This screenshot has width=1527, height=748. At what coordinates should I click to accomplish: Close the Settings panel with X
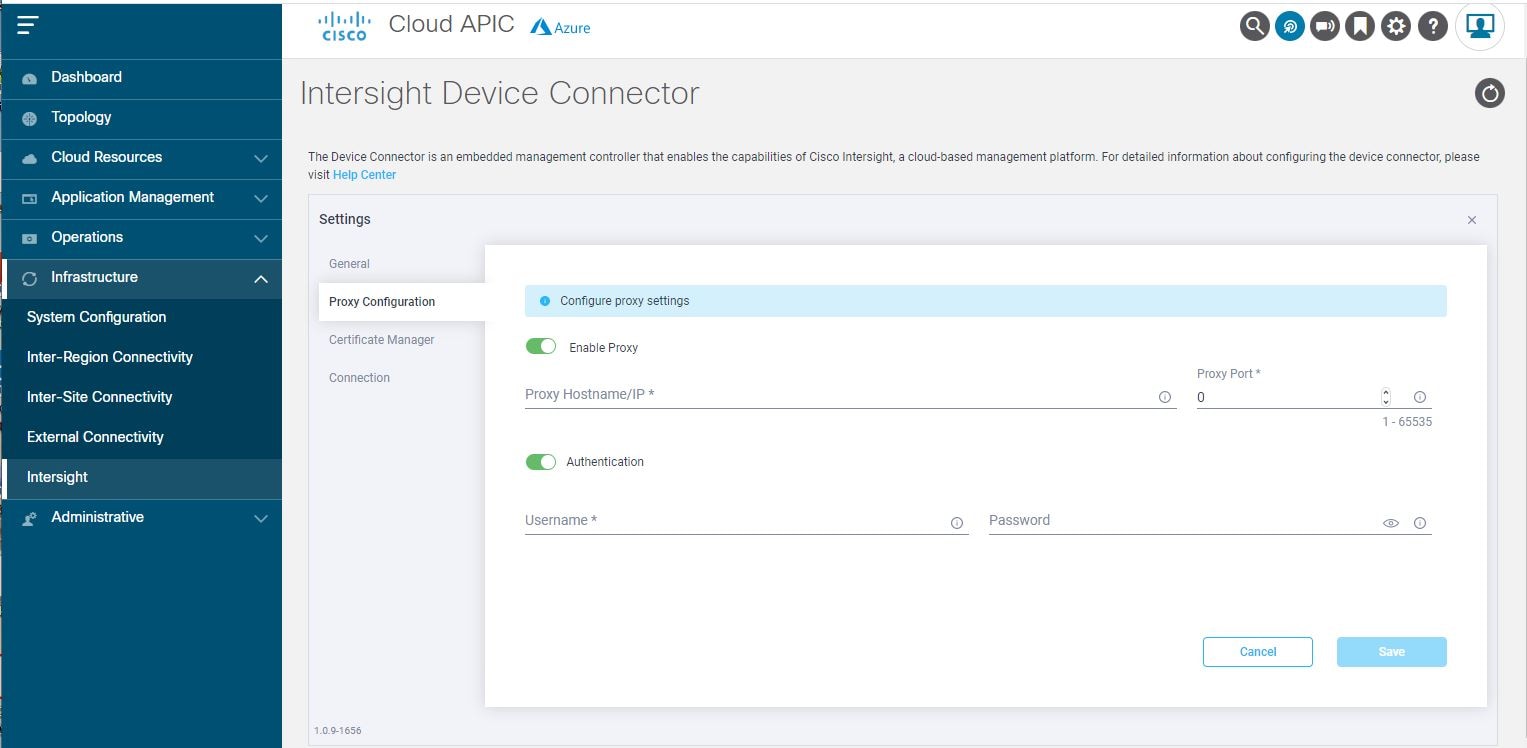(1472, 220)
